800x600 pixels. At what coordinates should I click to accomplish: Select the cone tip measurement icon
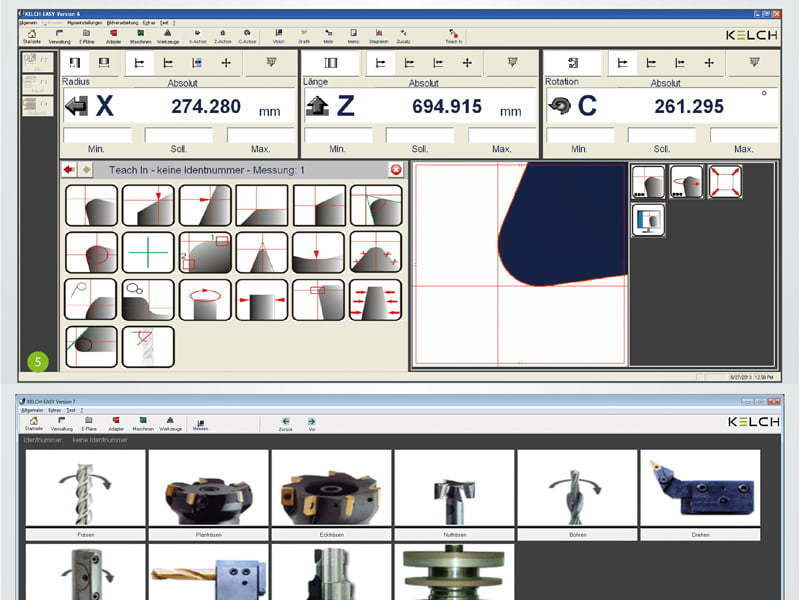(262, 252)
